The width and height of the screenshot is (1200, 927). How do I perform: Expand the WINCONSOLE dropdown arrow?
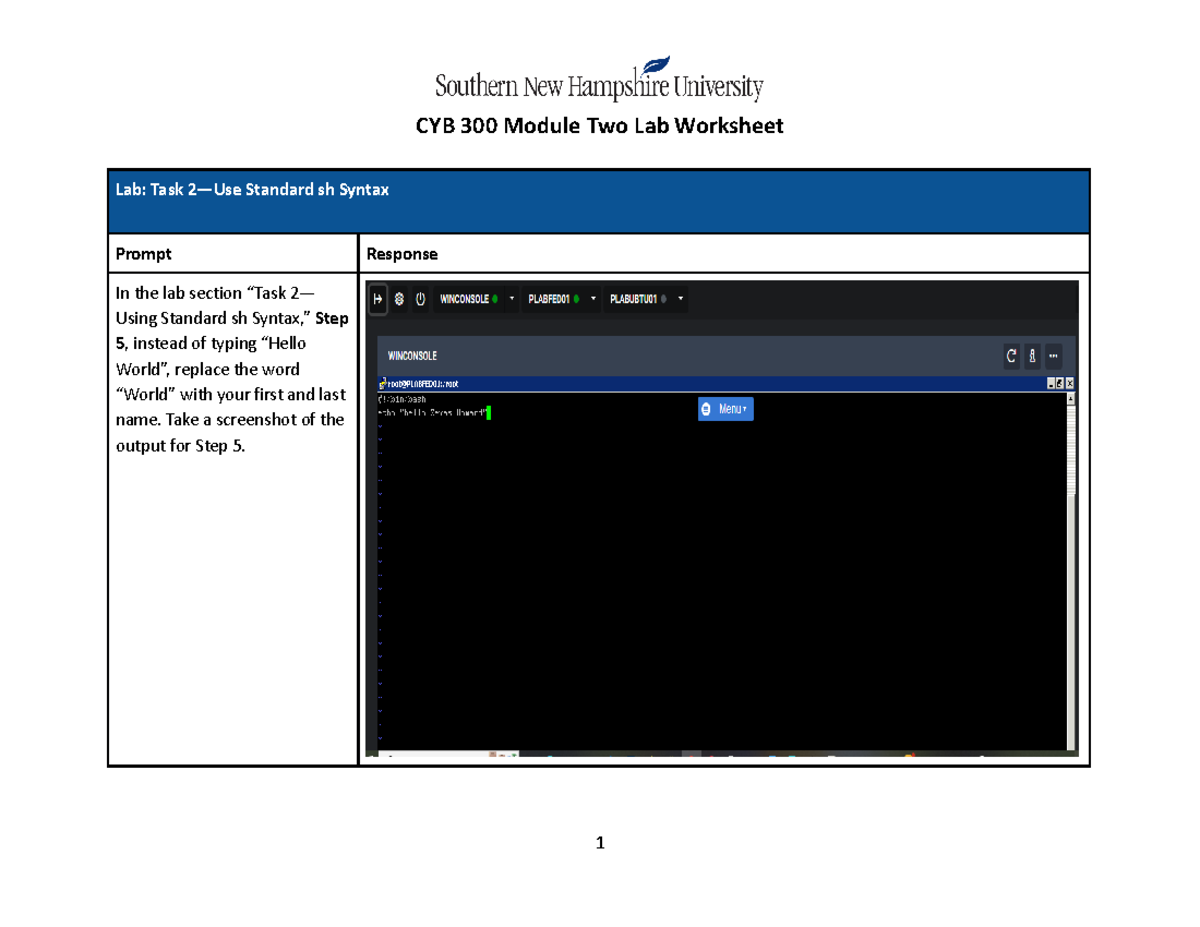(512, 299)
